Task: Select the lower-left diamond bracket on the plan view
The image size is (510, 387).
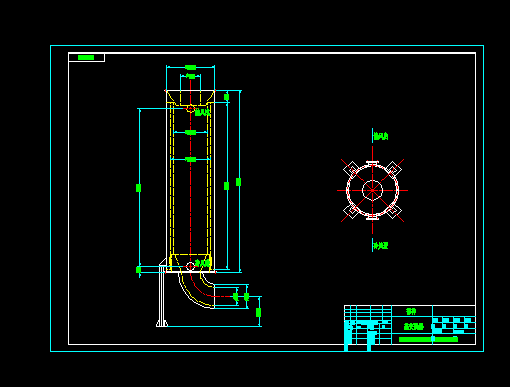Action: (x=351, y=211)
